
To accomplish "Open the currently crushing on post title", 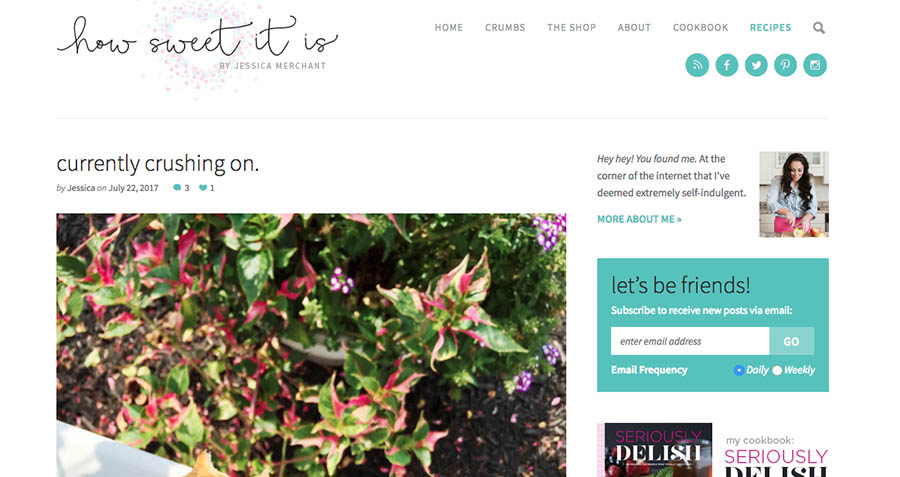I will tap(158, 164).
